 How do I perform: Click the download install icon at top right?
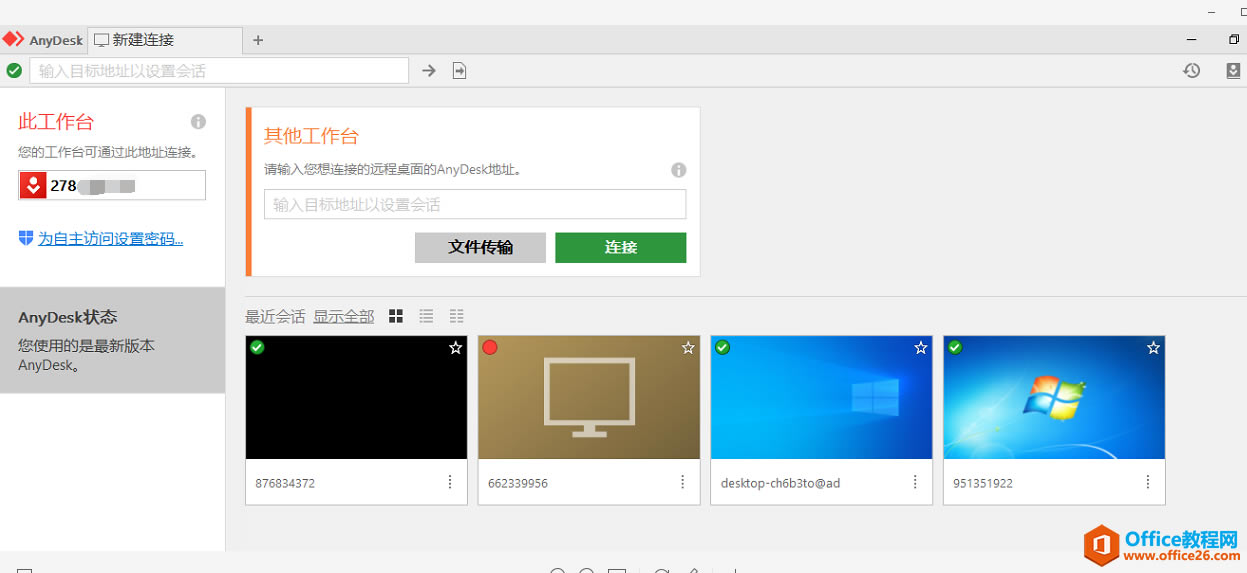[1233, 71]
